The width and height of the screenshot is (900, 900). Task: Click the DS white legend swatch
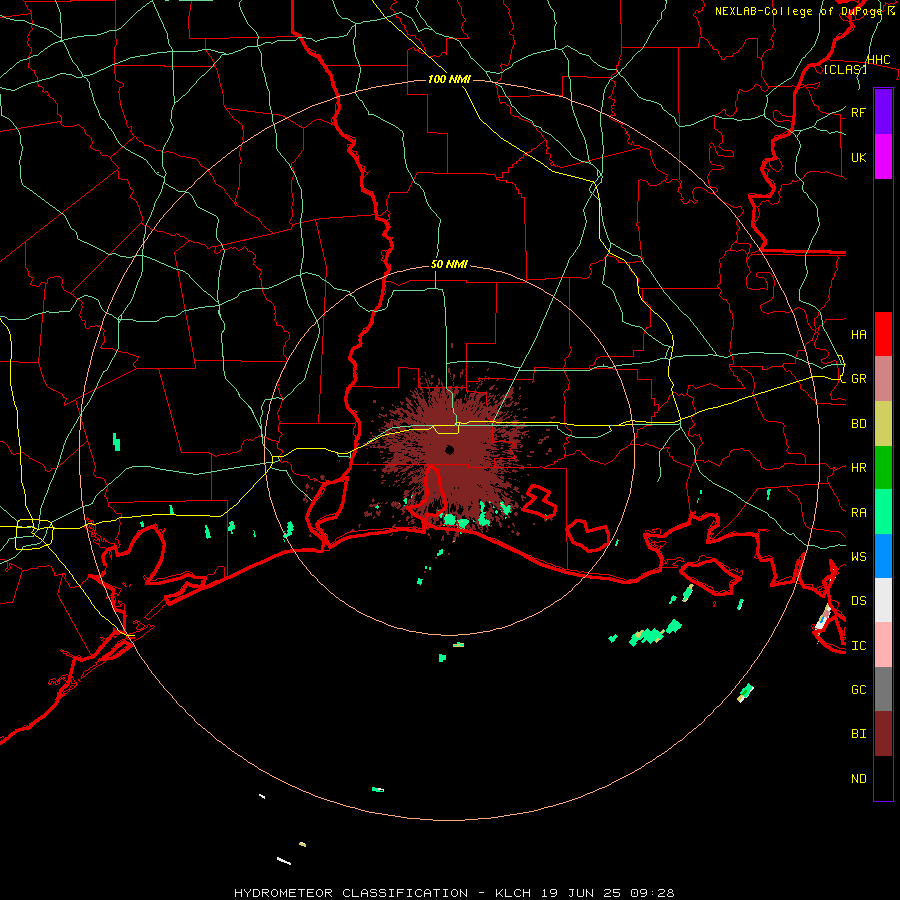pyautogui.click(x=883, y=600)
